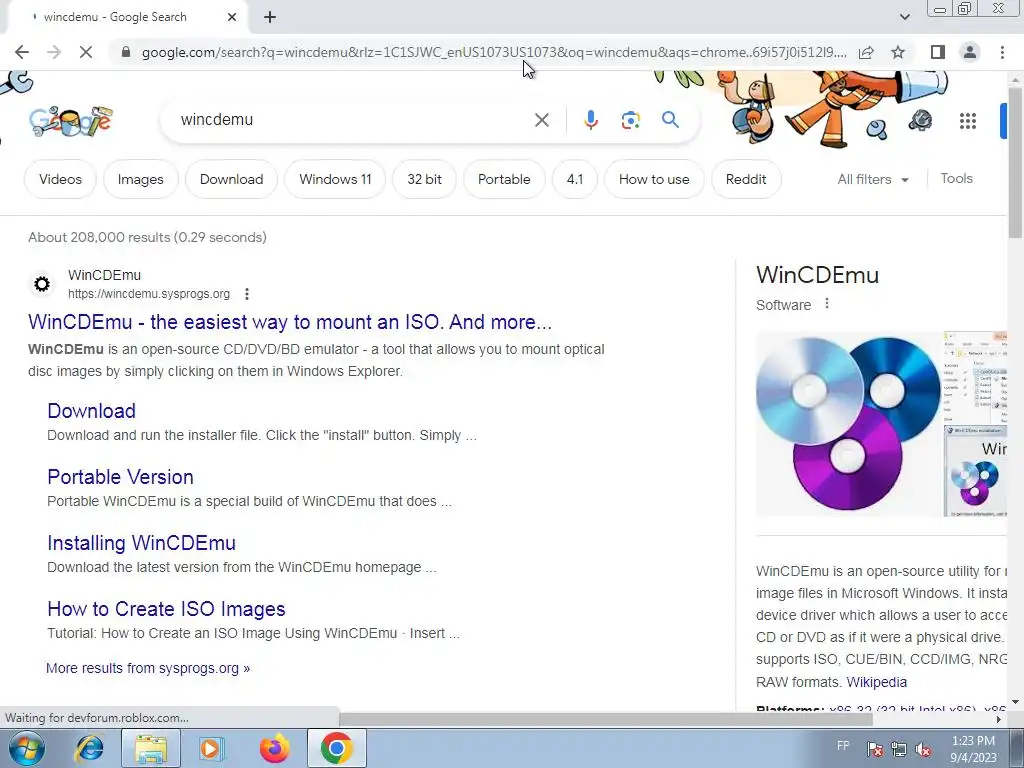Open the tray network icon
1024x768 pixels.
[899, 749]
